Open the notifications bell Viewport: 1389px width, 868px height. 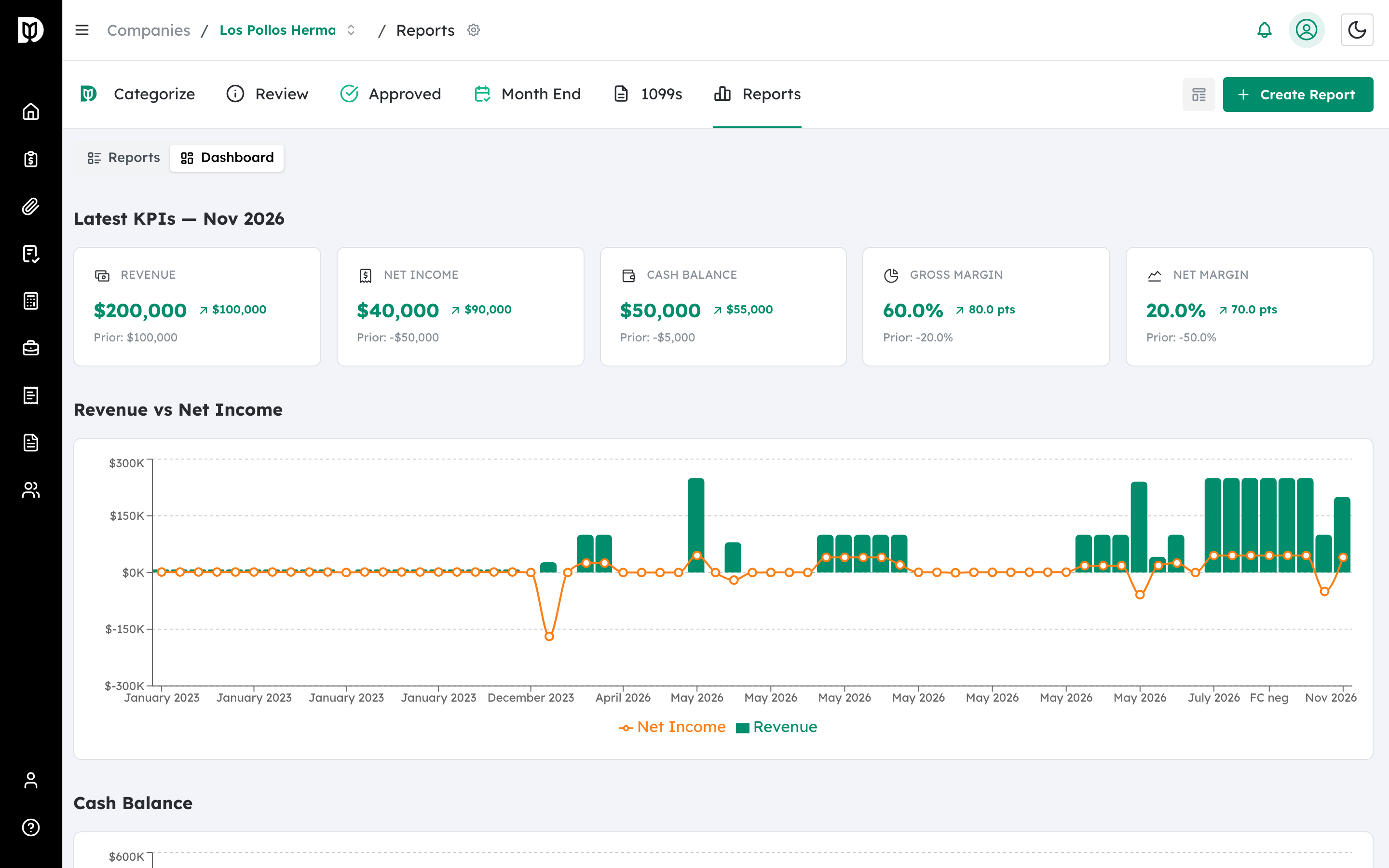point(1265,30)
